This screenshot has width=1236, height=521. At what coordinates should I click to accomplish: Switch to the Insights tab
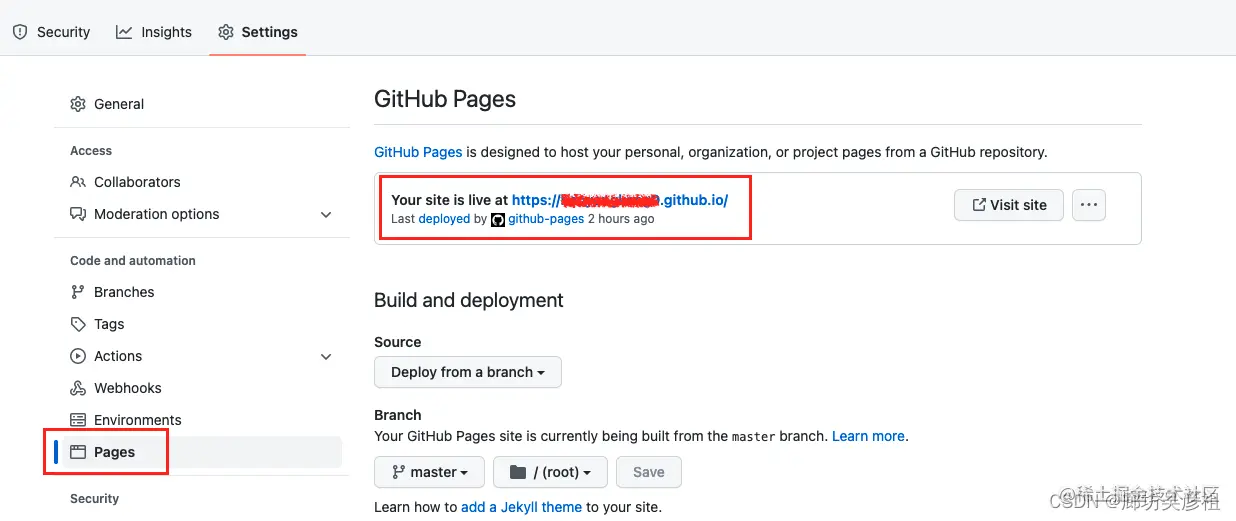[154, 32]
